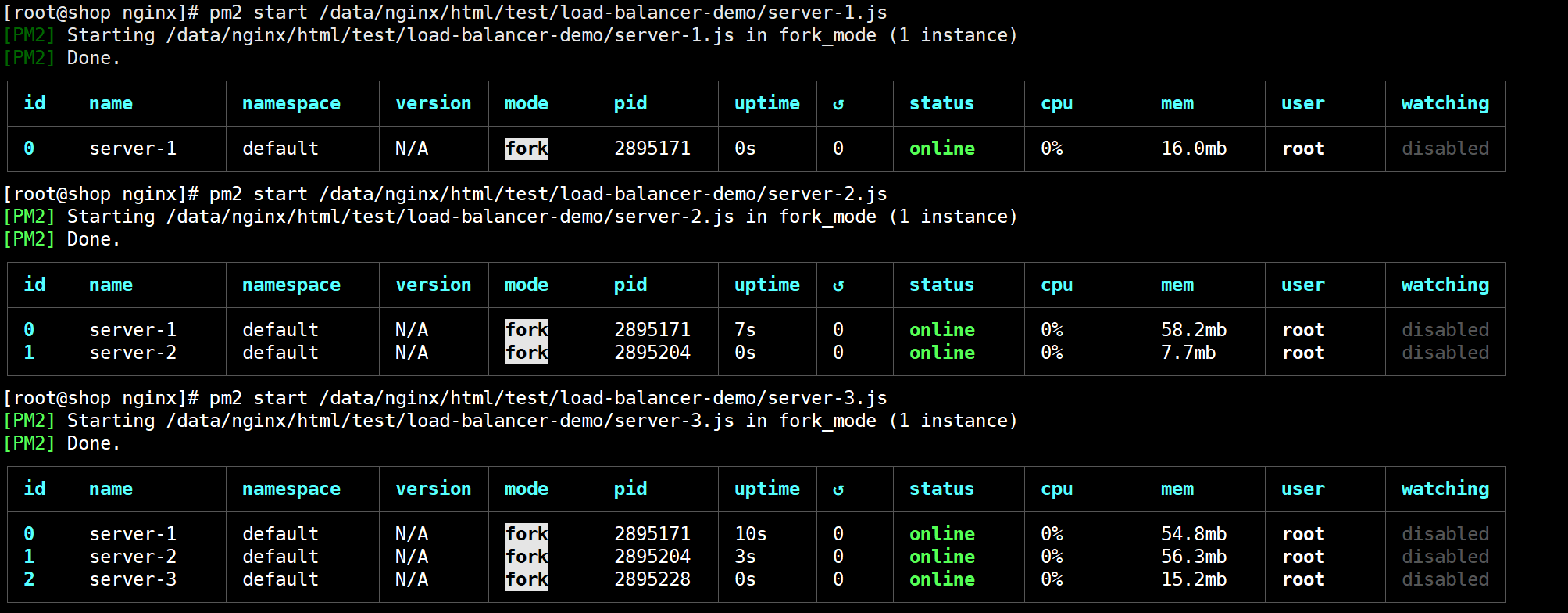Select 0% cpu in server-3 row

coord(1052,579)
